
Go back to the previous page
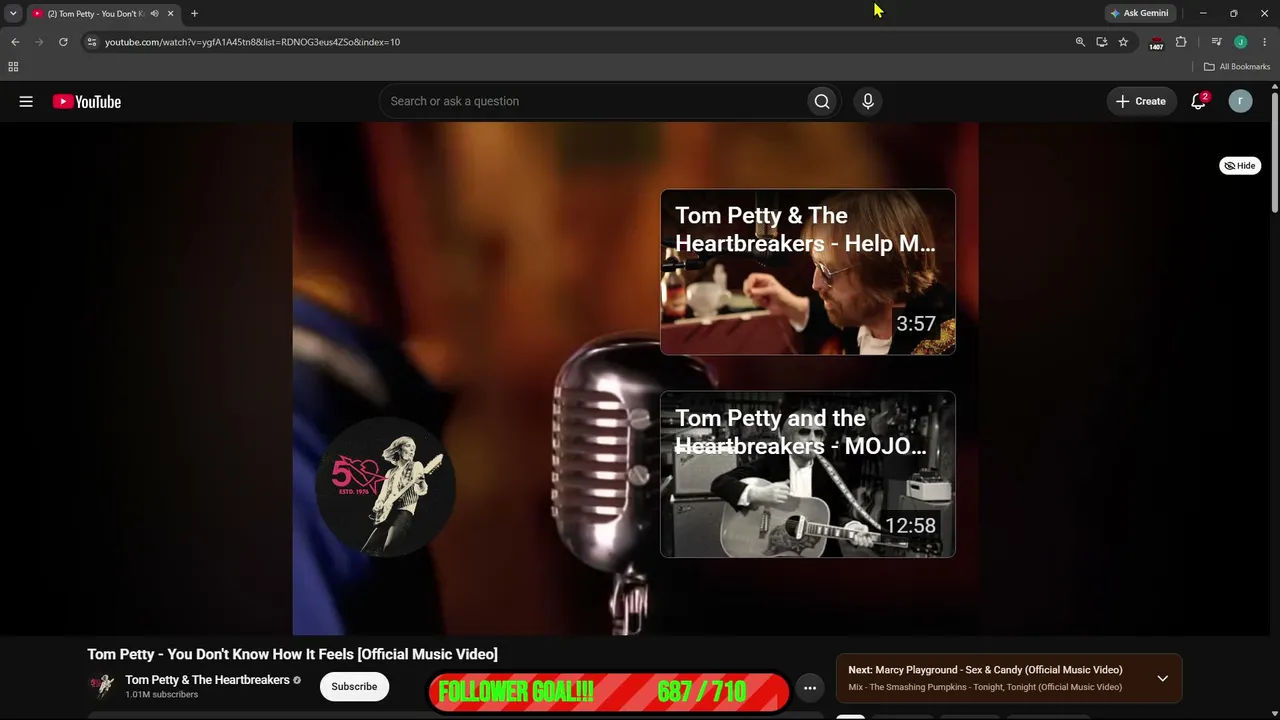(x=15, y=42)
